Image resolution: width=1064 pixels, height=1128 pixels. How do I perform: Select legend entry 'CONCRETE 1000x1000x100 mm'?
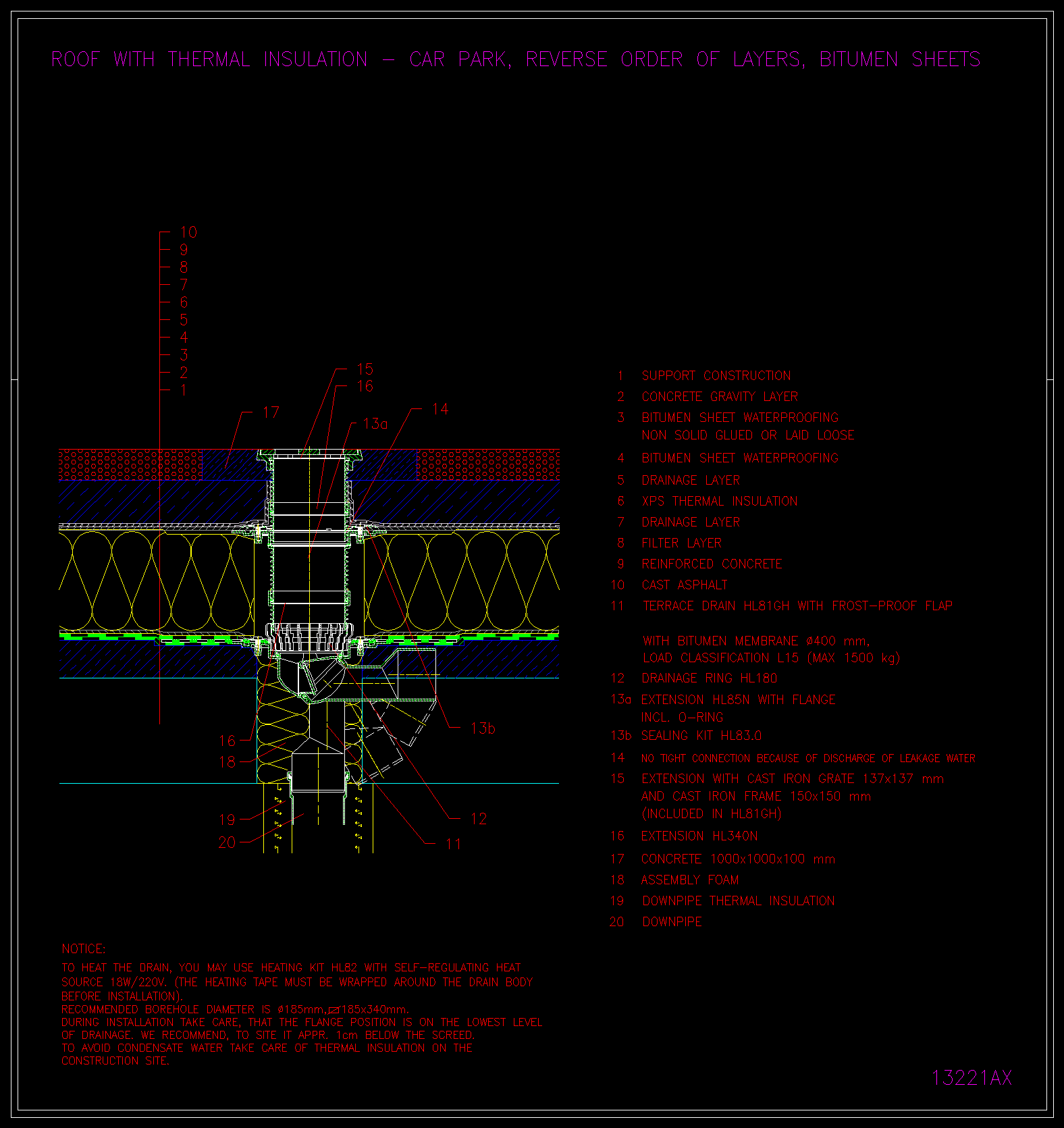point(739,859)
